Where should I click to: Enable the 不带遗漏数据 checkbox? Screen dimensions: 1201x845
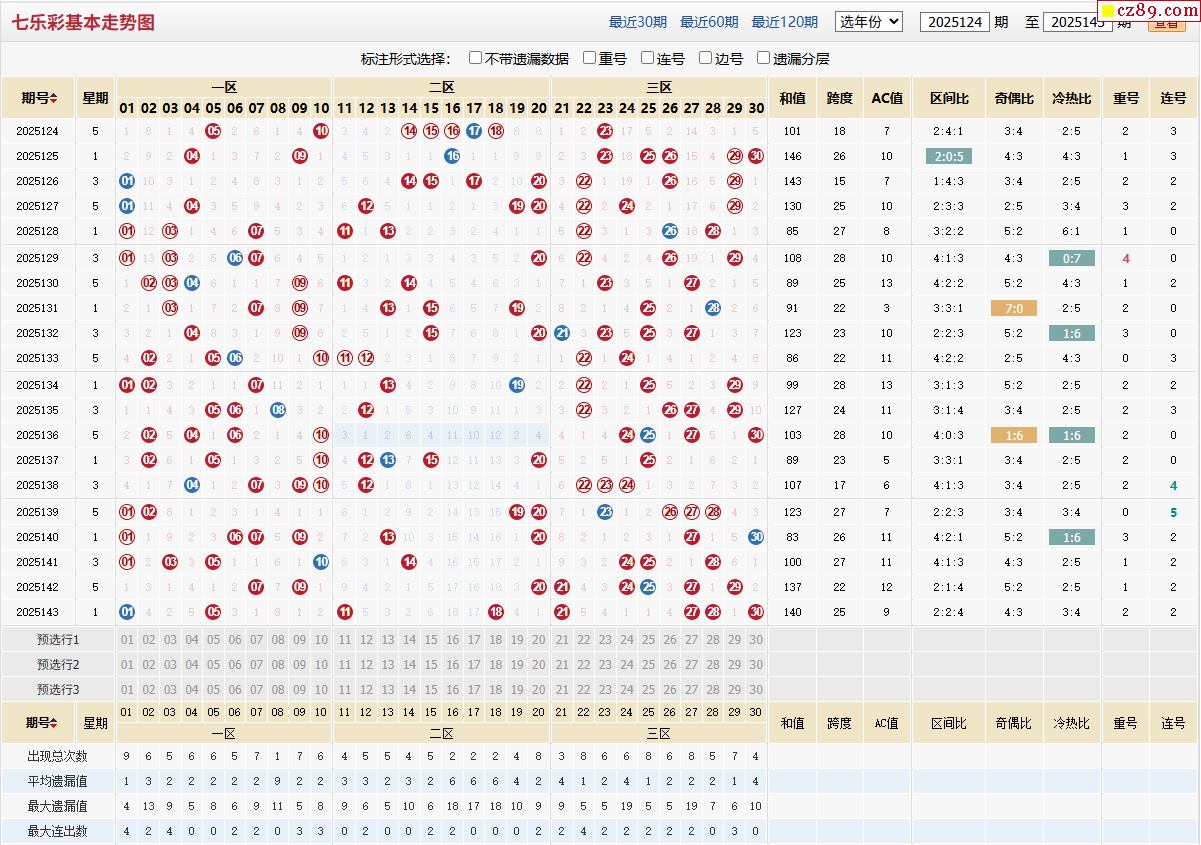(x=476, y=58)
